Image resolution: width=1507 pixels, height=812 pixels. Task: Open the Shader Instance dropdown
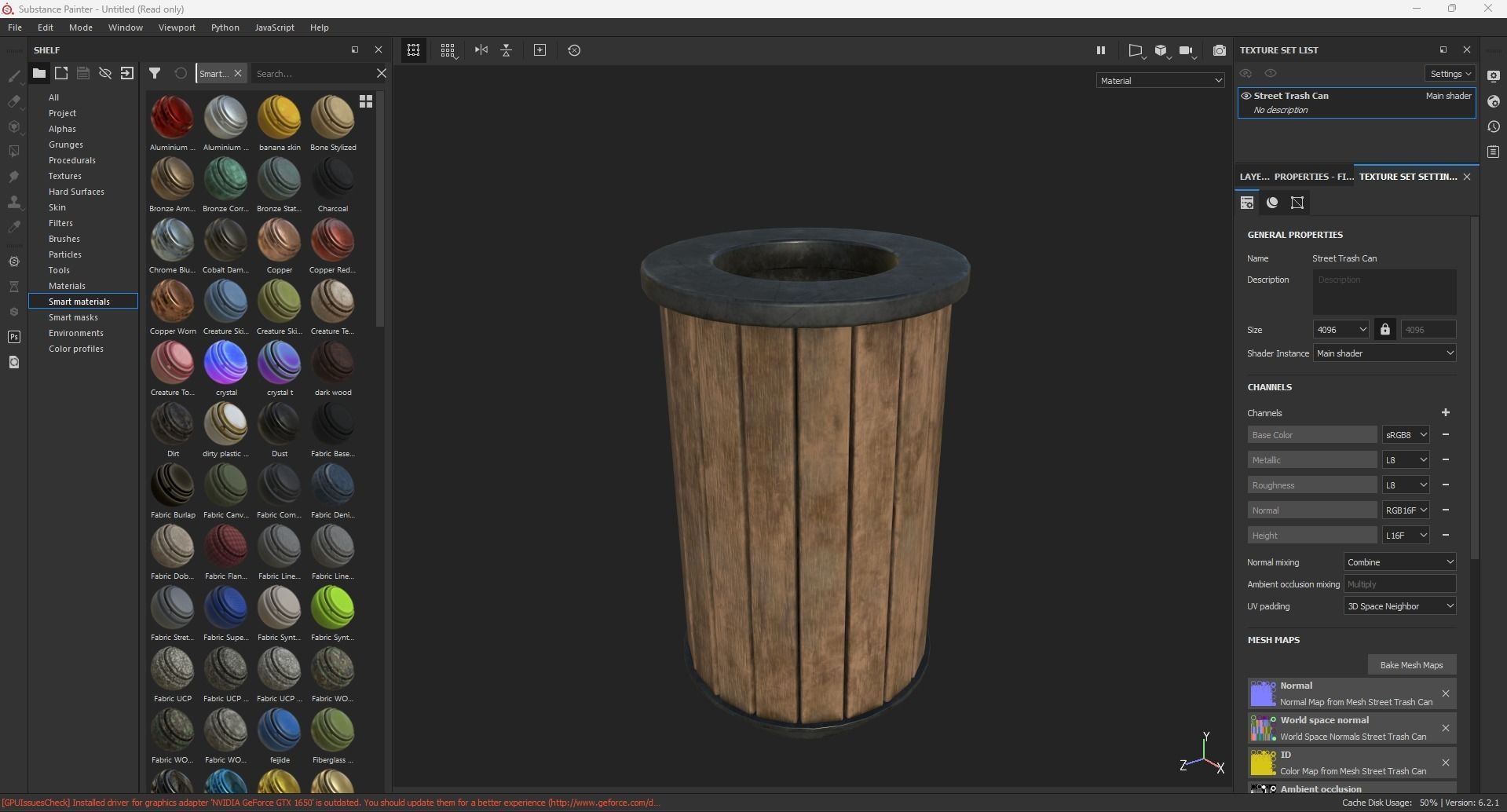(1384, 353)
